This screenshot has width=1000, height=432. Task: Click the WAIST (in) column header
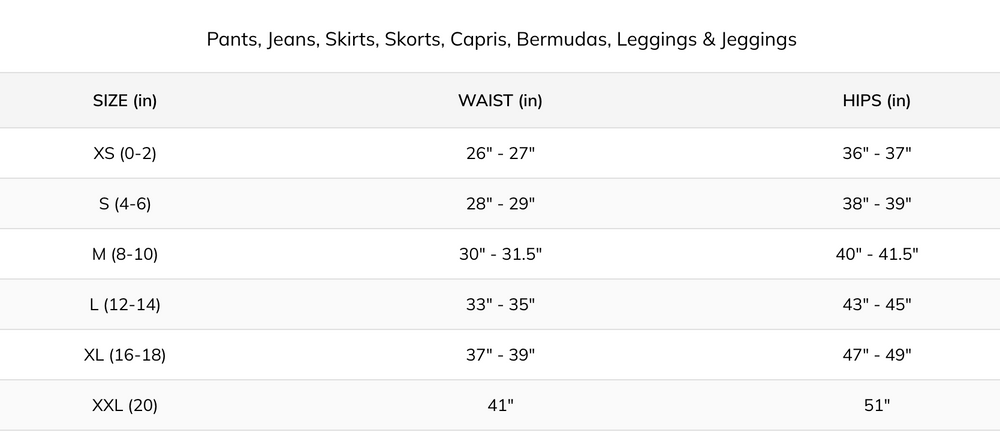(500, 100)
